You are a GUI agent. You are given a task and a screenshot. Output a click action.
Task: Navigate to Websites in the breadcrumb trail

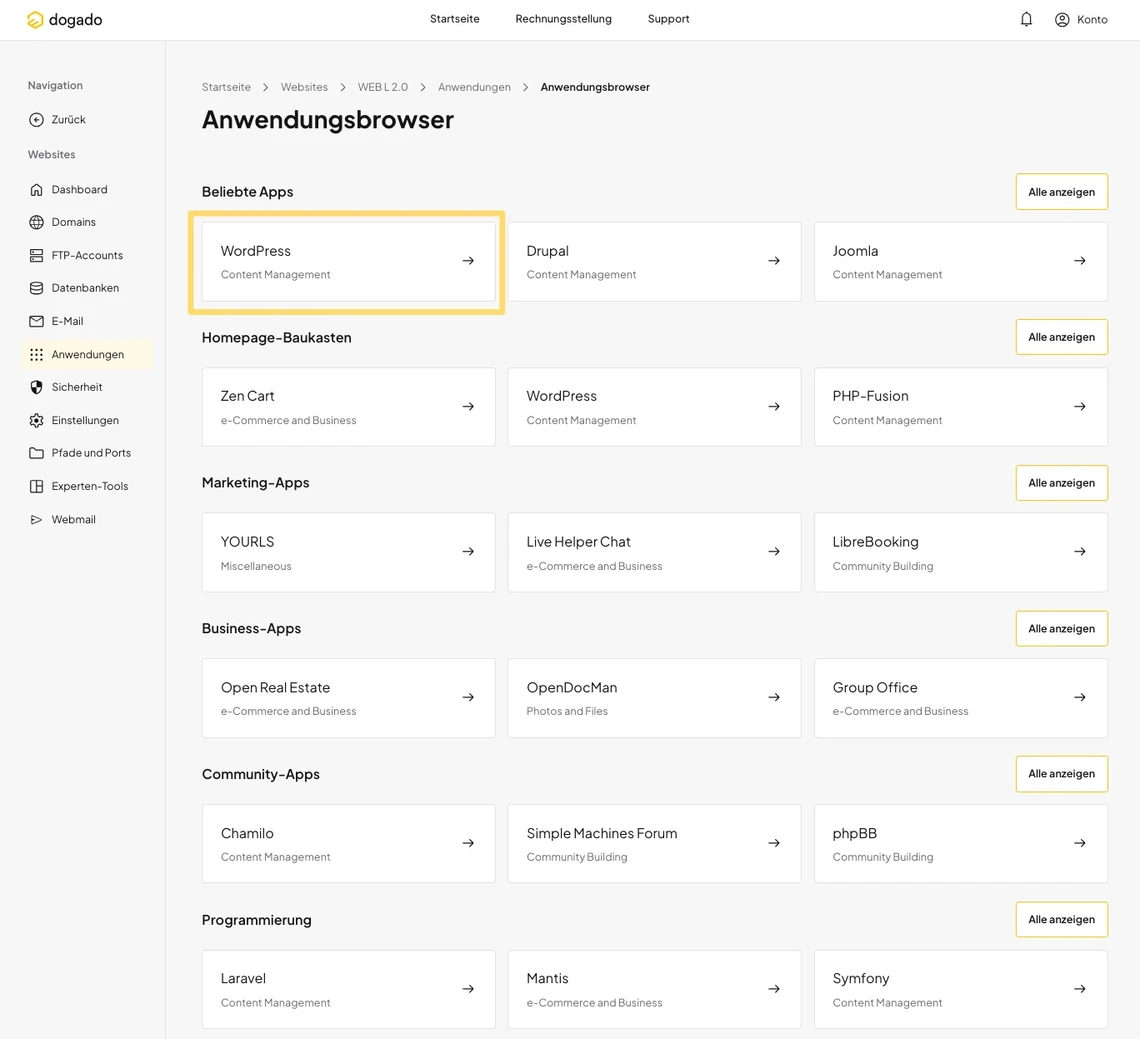point(304,87)
